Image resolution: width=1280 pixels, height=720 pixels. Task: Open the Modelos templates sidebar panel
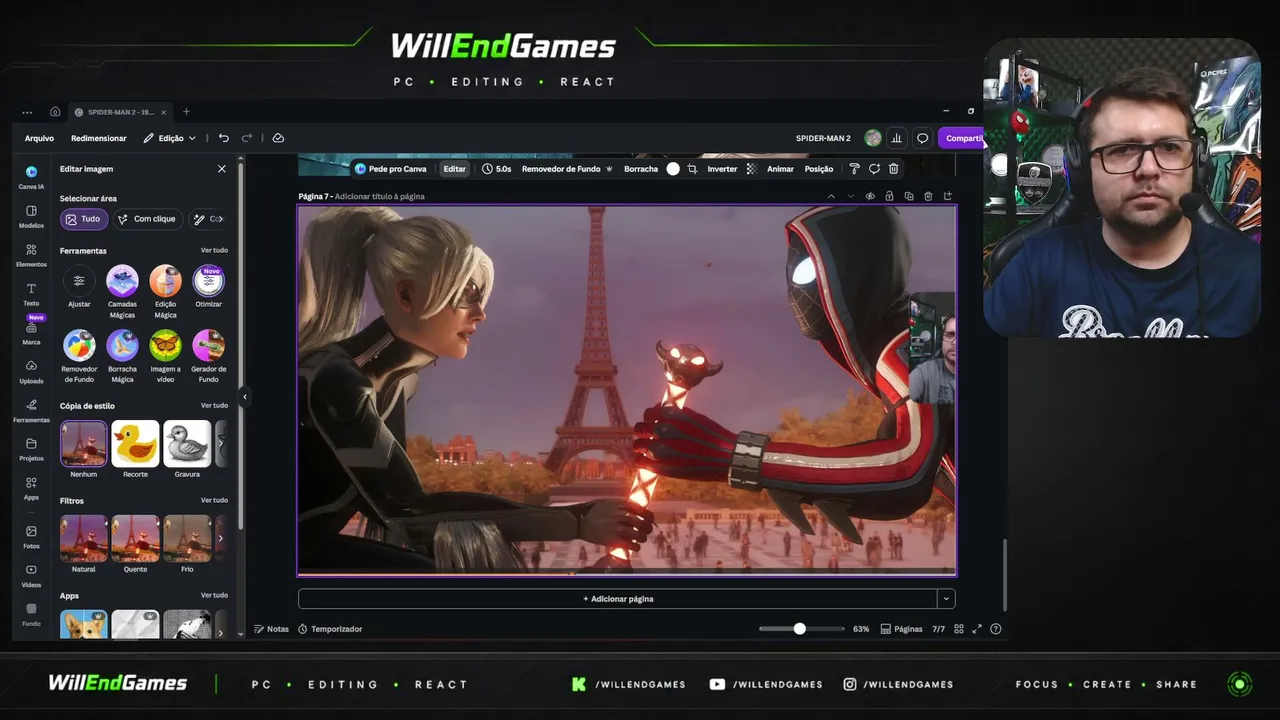31,216
